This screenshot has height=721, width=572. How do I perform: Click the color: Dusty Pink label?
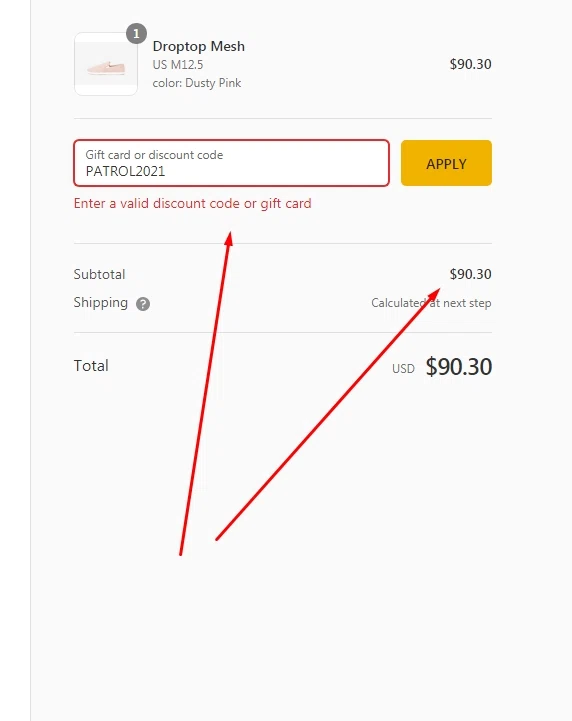[x=197, y=83]
